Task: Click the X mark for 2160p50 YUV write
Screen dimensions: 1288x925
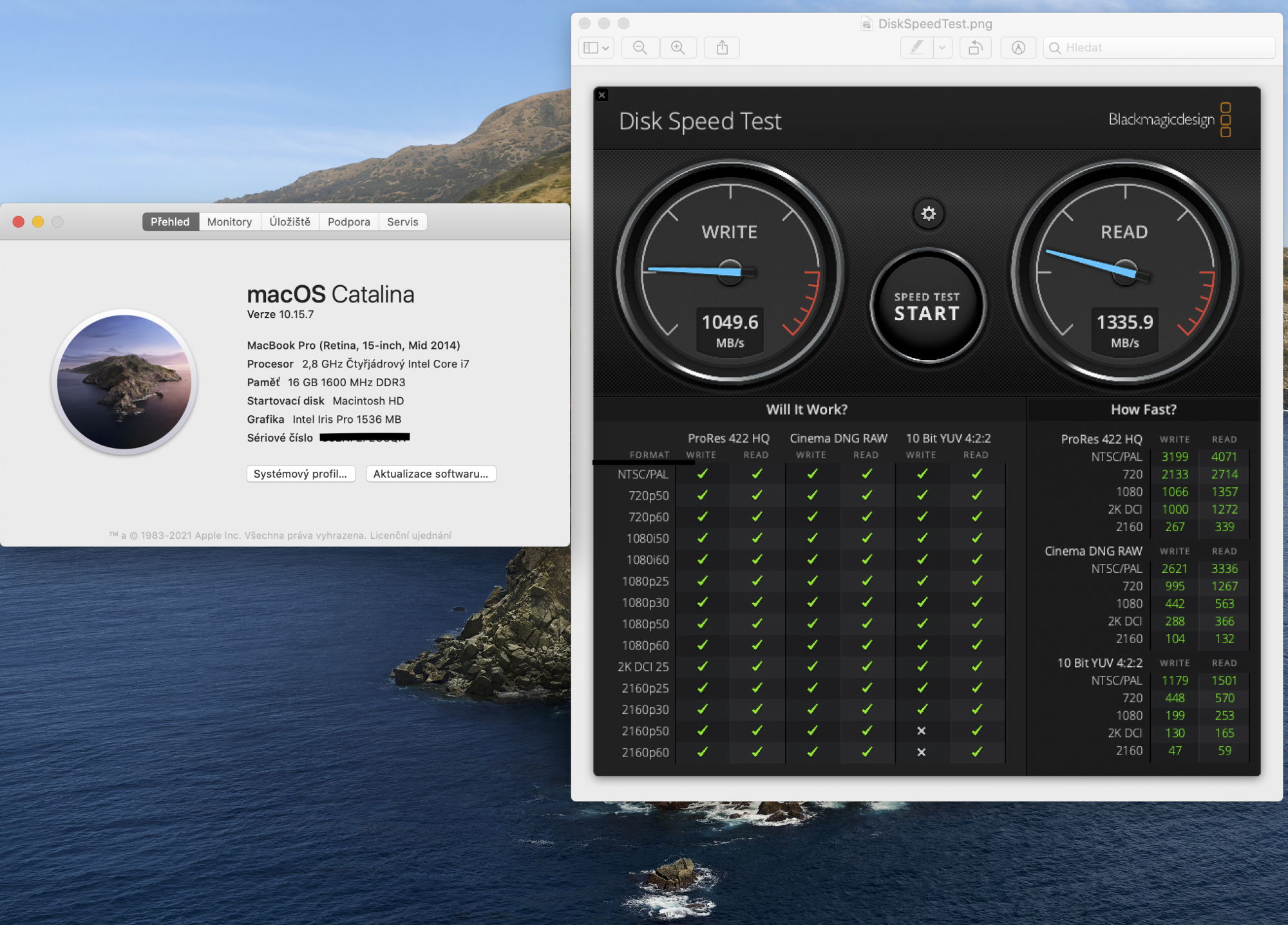Action: click(x=922, y=731)
